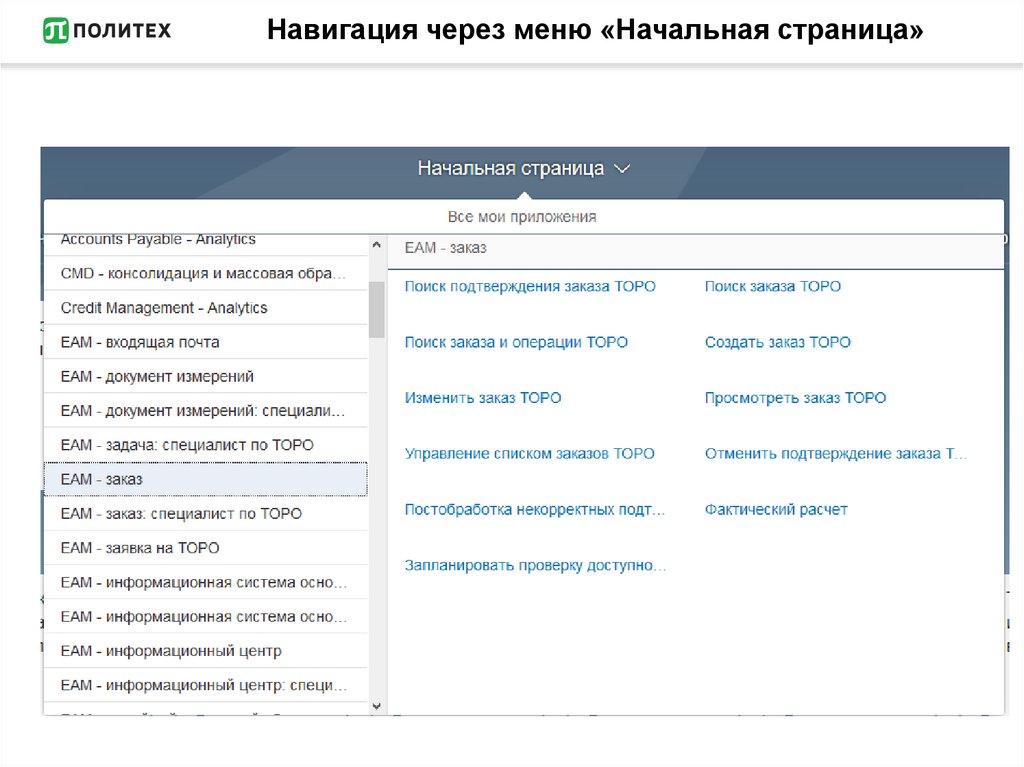Select EAM - задача: специалист по ТОРО
Image resolution: width=1024 pixels, height=767 pixels.
pyautogui.click(x=187, y=445)
